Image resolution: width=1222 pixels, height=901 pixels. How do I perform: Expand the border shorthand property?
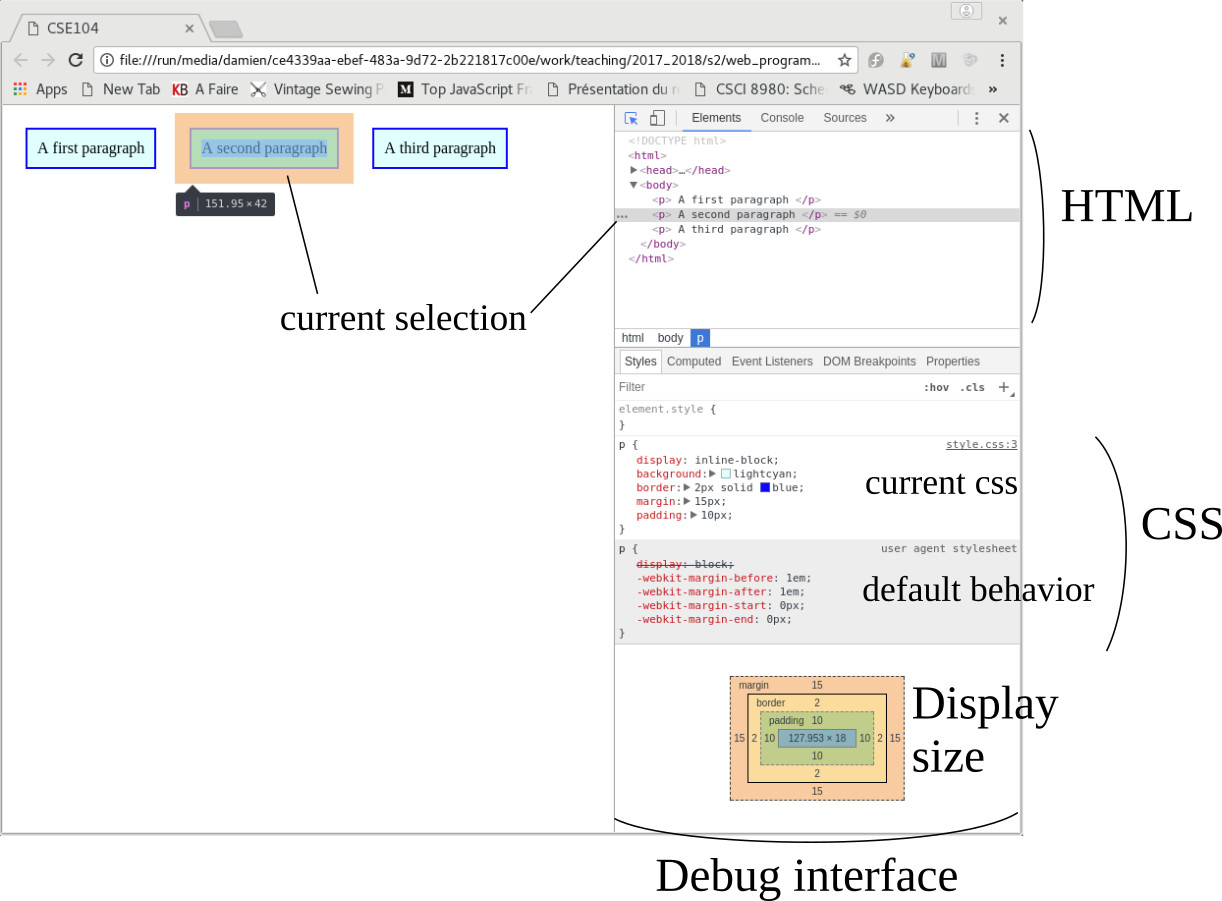tap(687, 487)
